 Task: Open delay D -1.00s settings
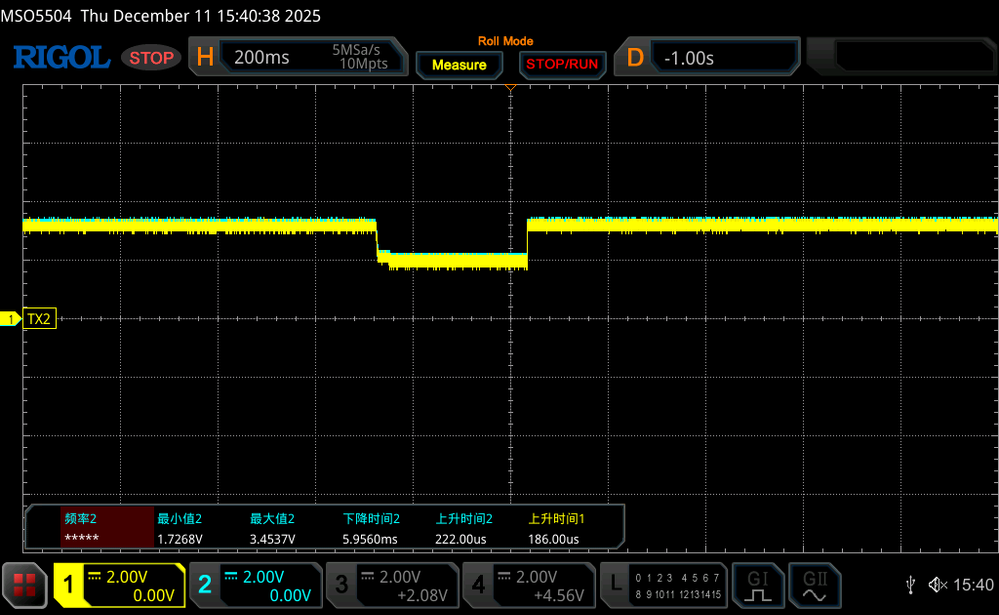pyautogui.click(x=707, y=57)
